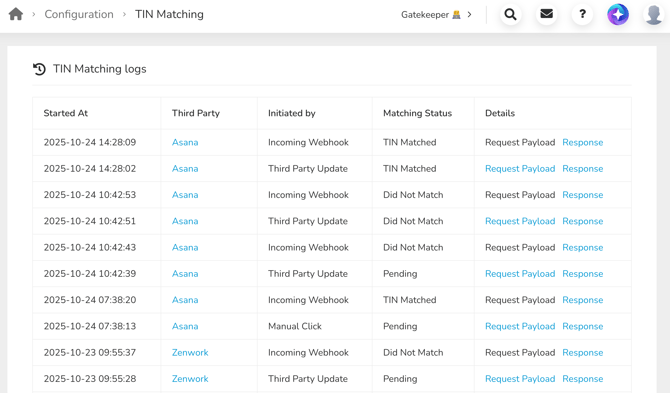Open Response for 09:55:28 Zenwork log
This screenshot has width=670, height=393.
click(x=582, y=379)
